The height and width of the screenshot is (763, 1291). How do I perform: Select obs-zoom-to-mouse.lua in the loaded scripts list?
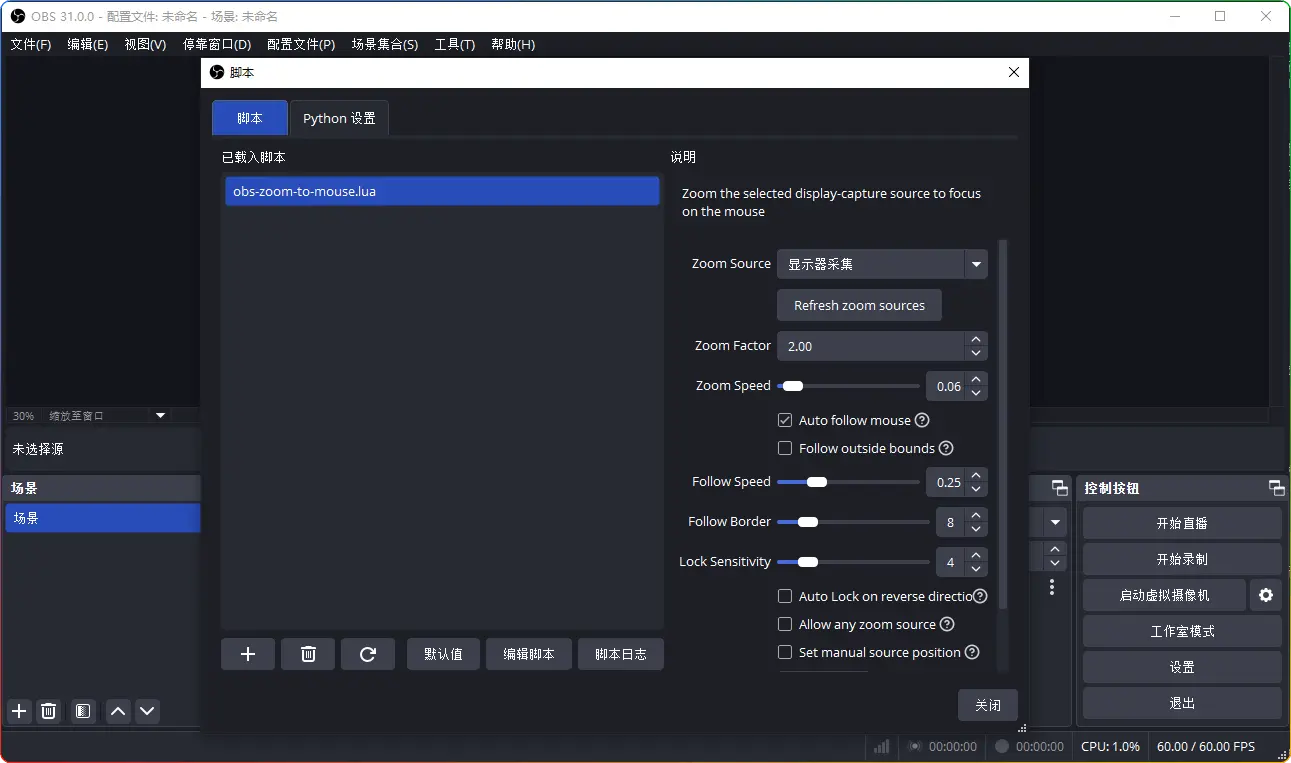pos(441,191)
